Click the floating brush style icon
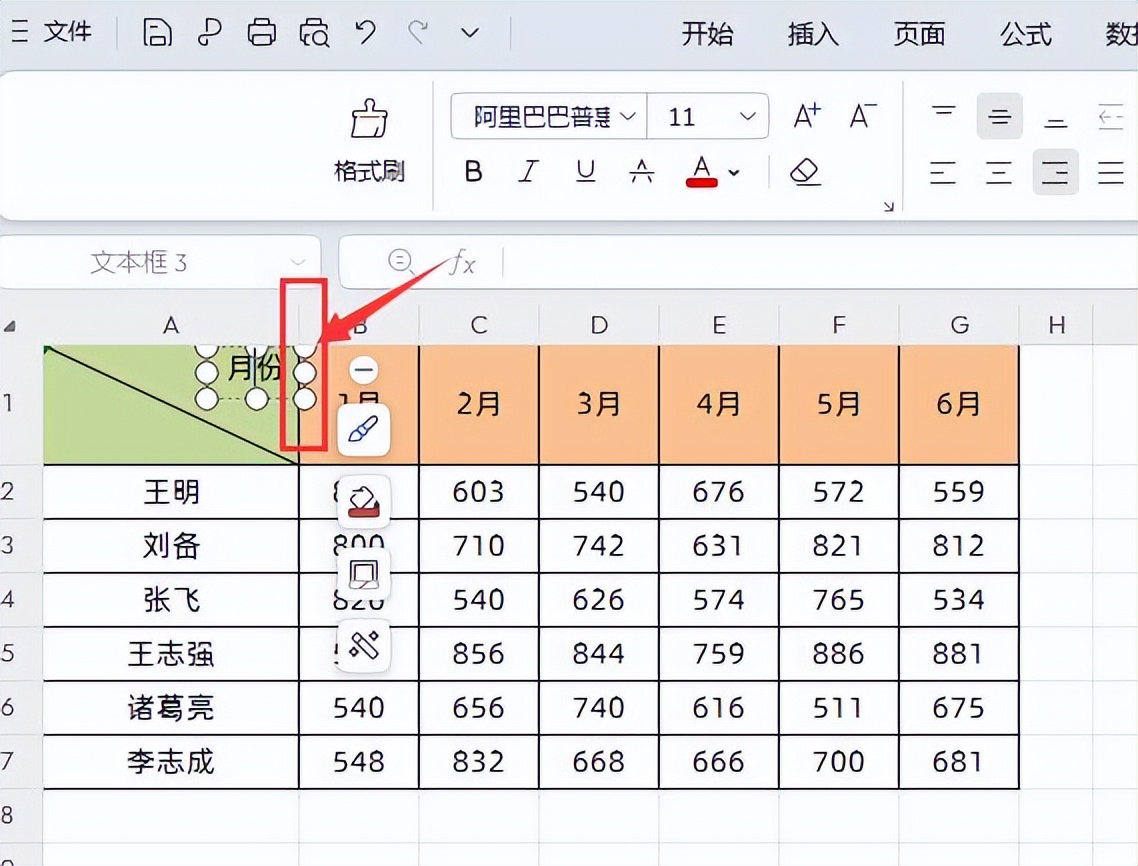This screenshot has width=1138, height=866. [x=364, y=430]
